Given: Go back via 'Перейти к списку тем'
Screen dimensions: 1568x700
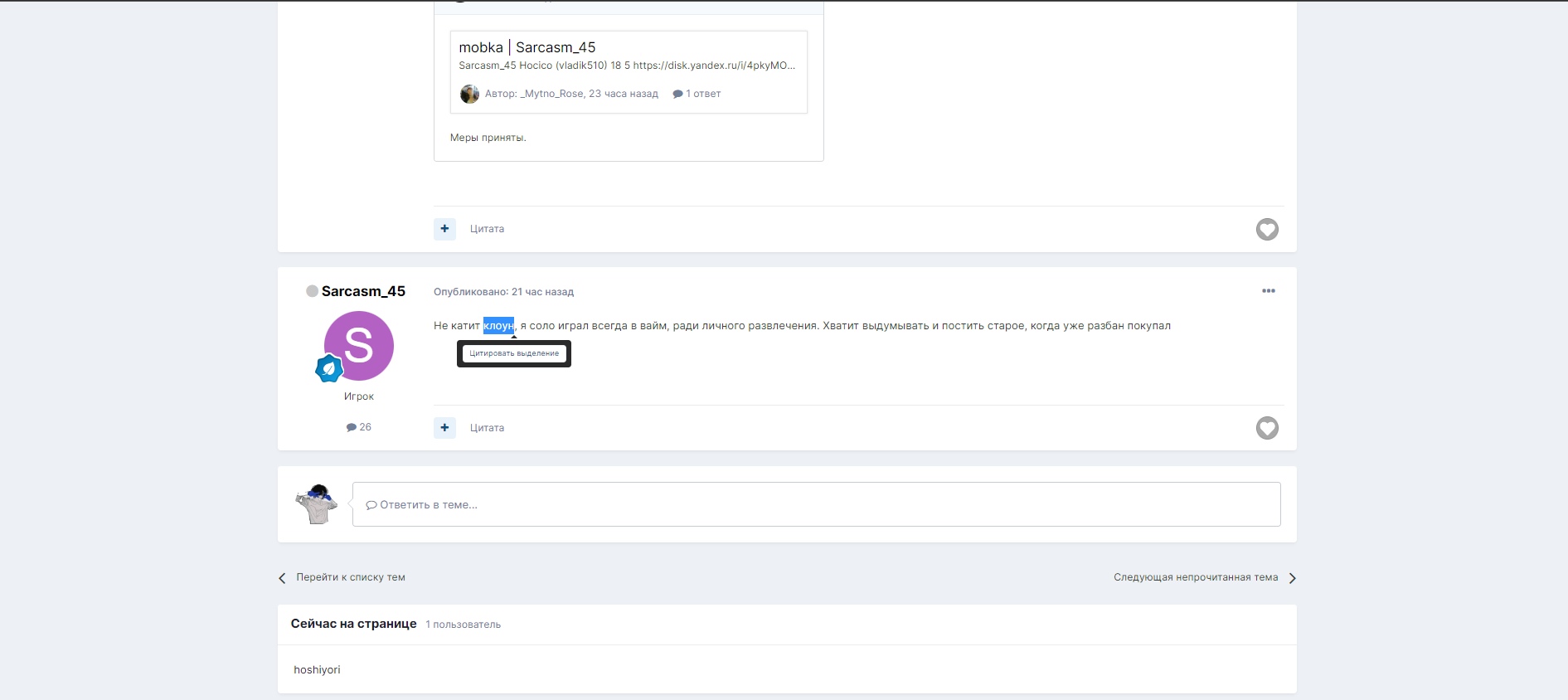Looking at the screenshot, I should tap(350, 577).
